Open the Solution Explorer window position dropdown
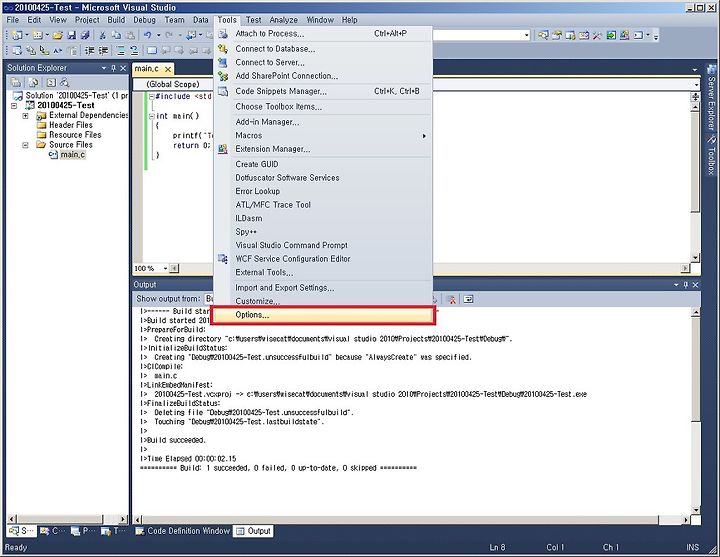 (x=104, y=68)
